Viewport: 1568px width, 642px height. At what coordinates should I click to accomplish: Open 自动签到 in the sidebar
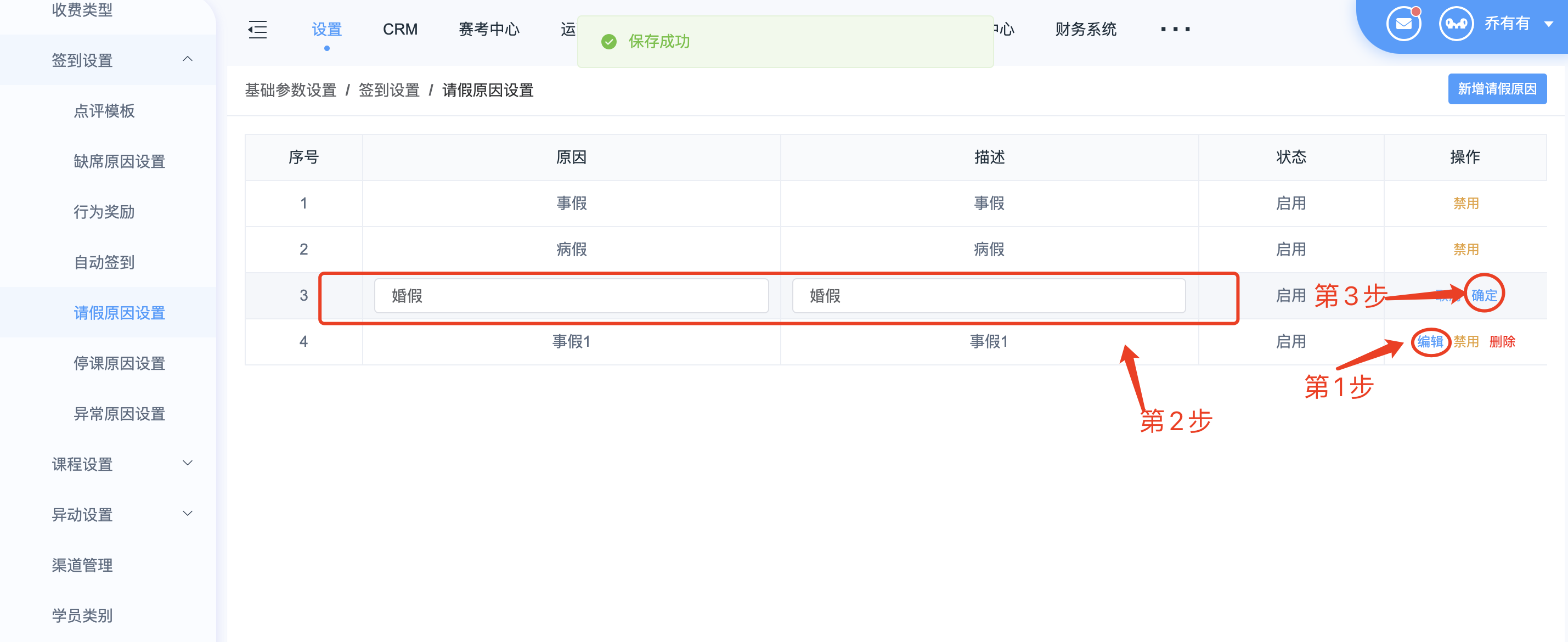104,262
